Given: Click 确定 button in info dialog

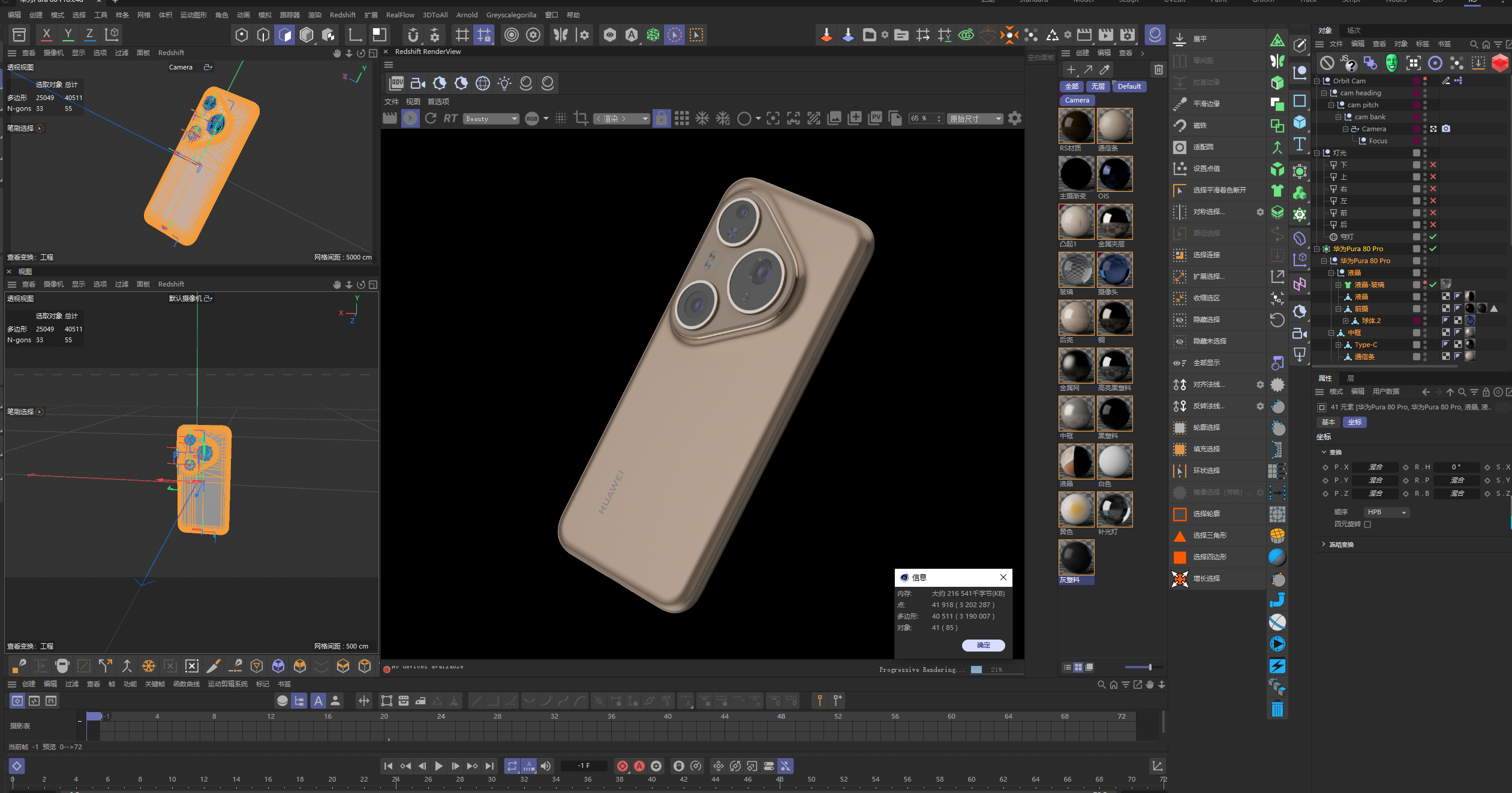Looking at the screenshot, I should tap(983, 646).
